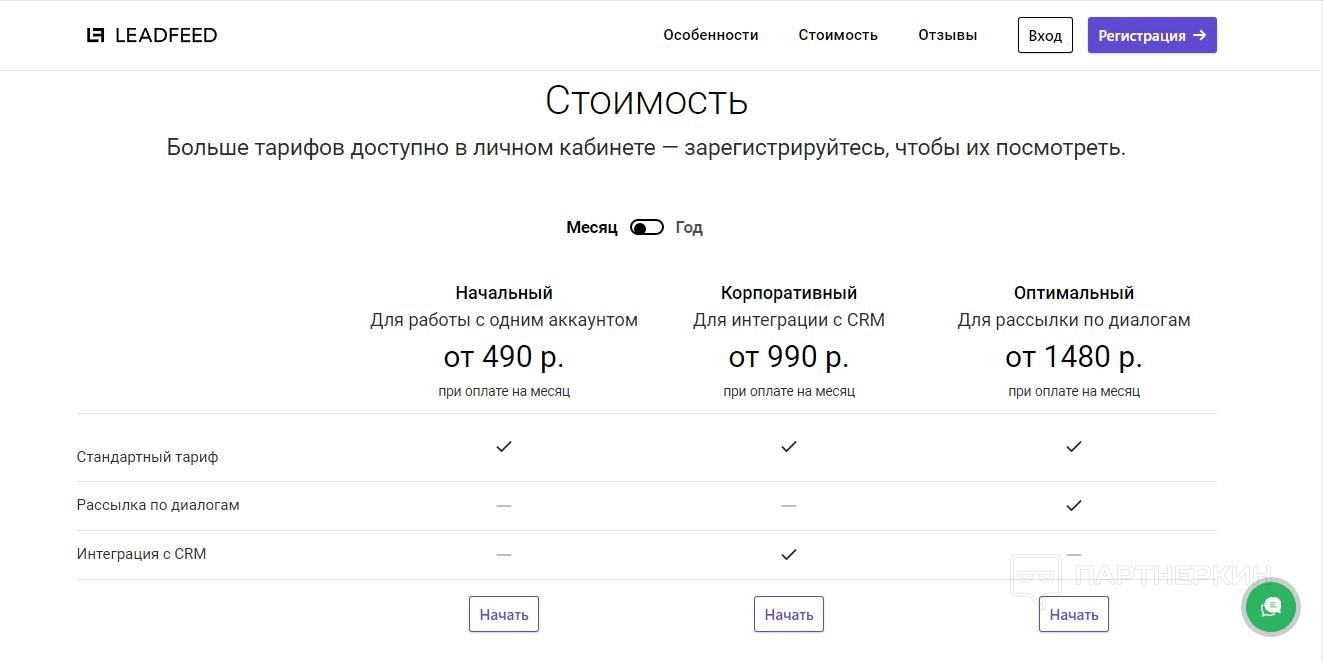This screenshot has height=662, width=1323.
Task: Open the Отзывы navigation link
Action: [x=947, y=35]
